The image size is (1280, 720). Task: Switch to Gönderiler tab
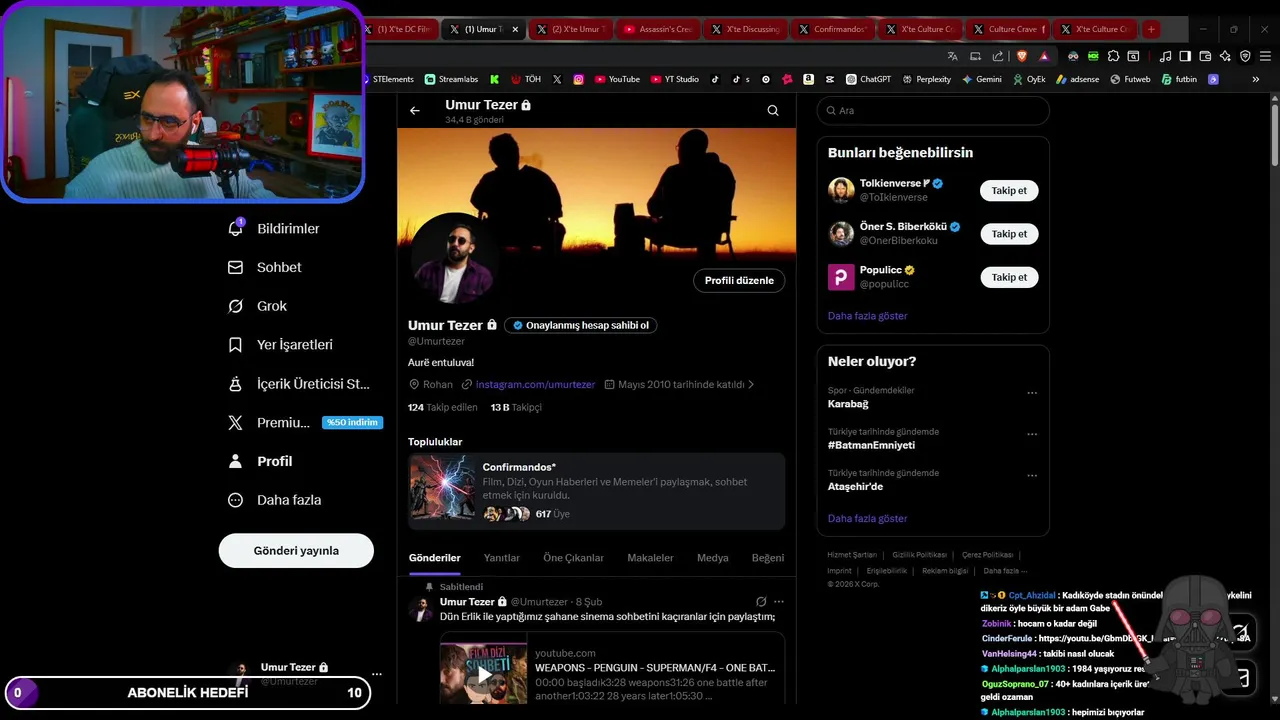click(435, 558)
